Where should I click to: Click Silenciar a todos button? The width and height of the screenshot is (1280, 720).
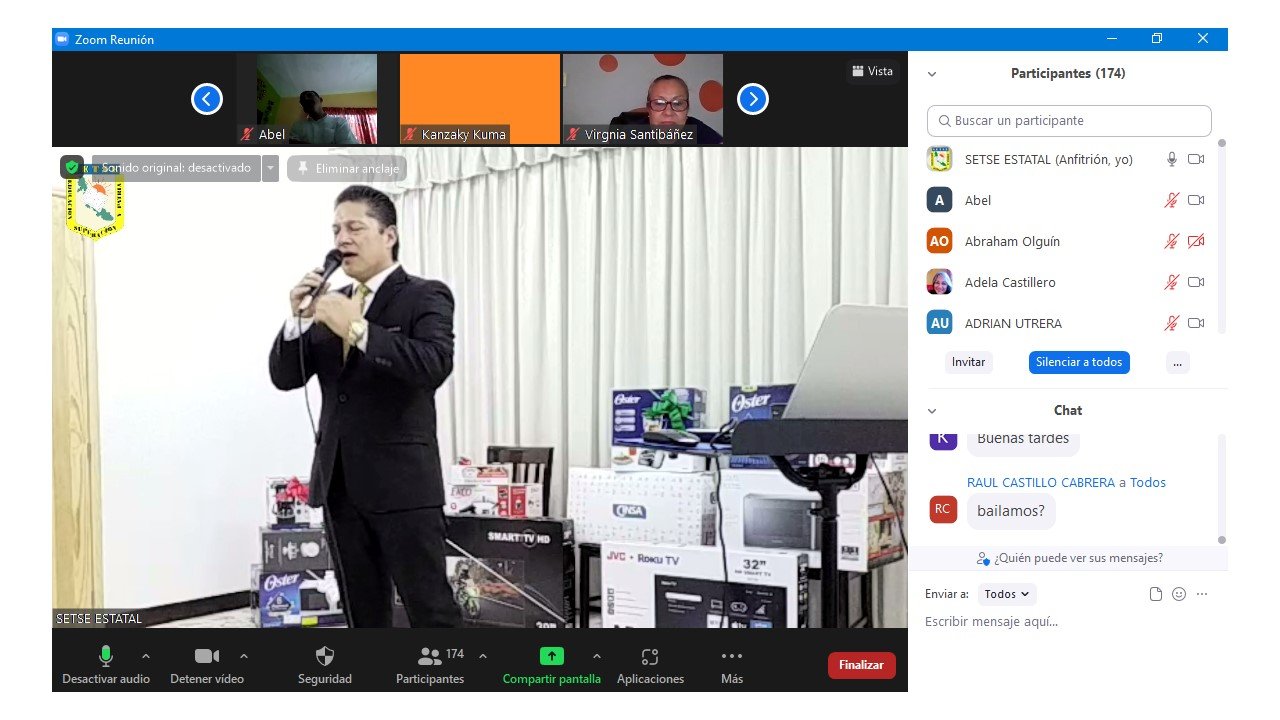click(1079, 362)
